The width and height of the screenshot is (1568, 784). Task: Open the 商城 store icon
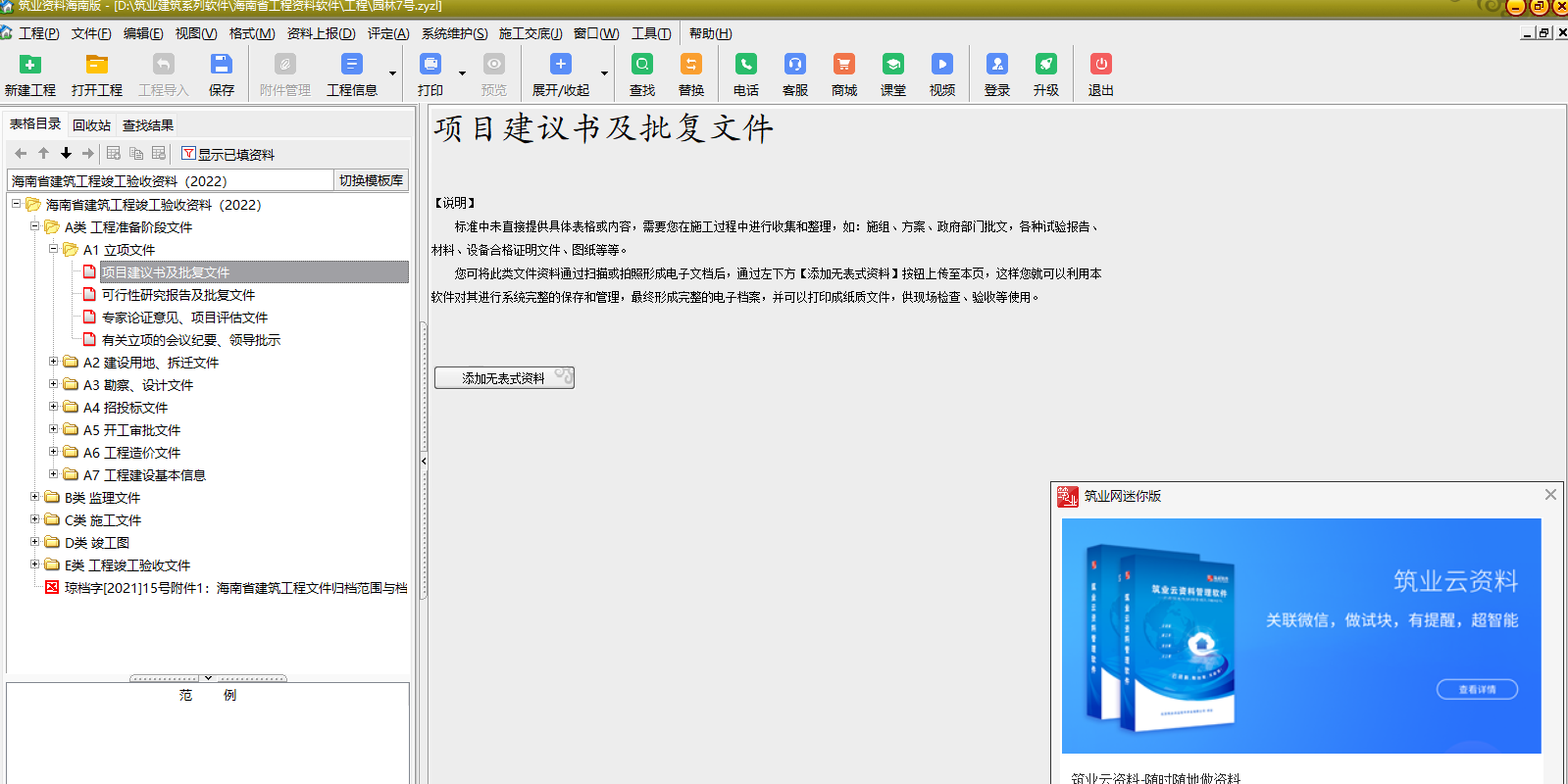(843, 65)
